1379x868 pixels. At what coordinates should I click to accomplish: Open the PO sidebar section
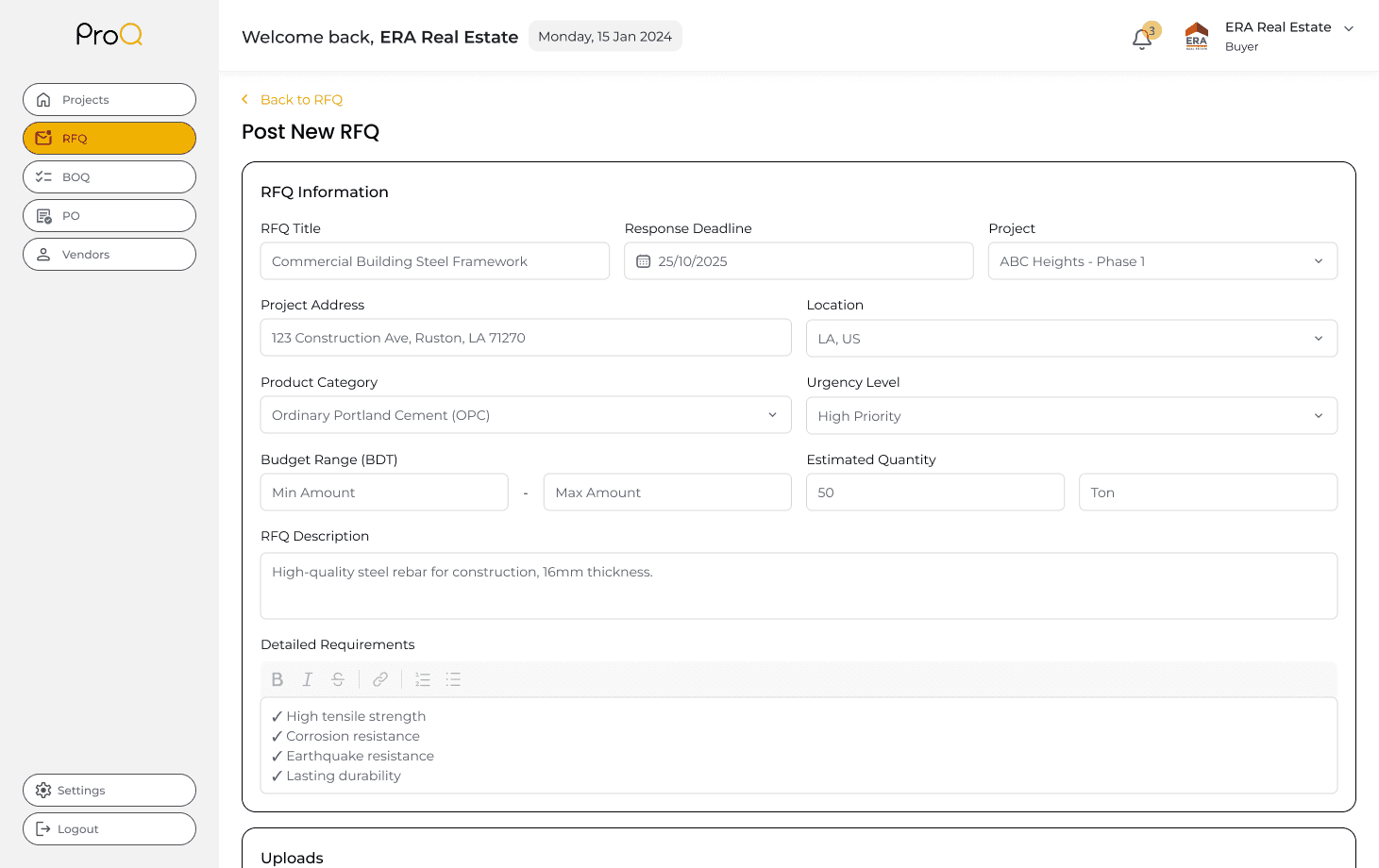pyautogui.click(x=109, y=216)
